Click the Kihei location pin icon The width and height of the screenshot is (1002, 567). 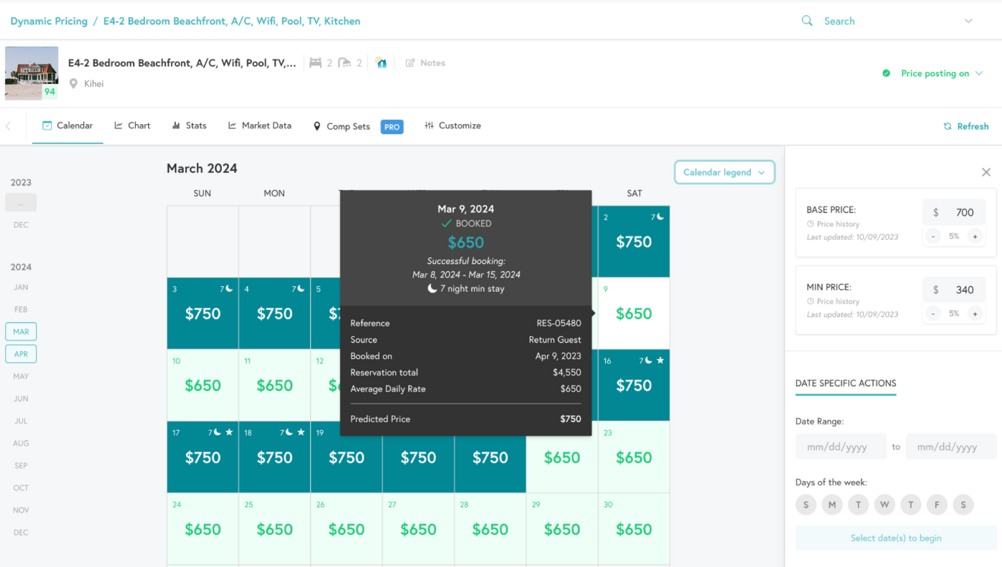pos(73,84)
